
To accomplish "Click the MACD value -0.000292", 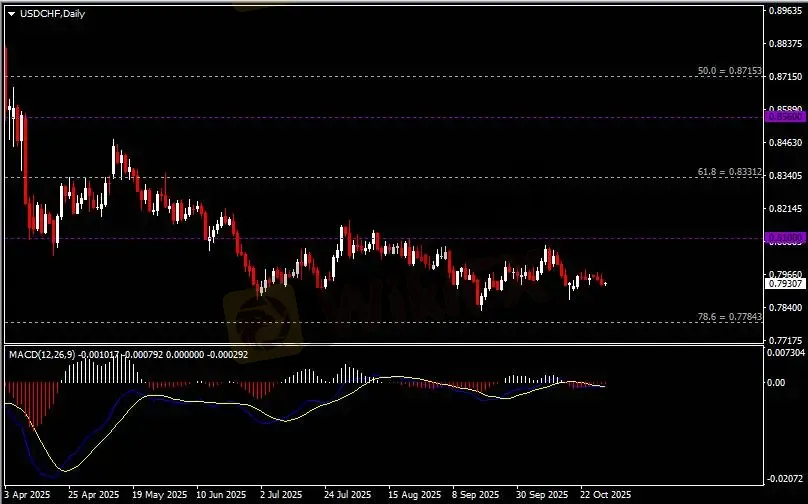I will pyautogui.click(x=227, y=355).
